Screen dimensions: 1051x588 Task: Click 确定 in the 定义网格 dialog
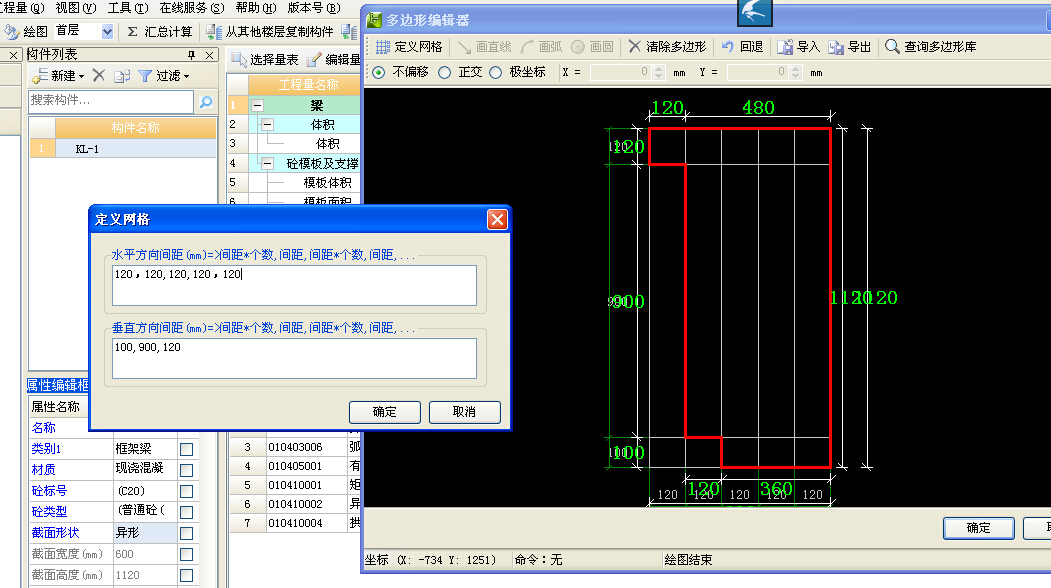pos(385,412)
